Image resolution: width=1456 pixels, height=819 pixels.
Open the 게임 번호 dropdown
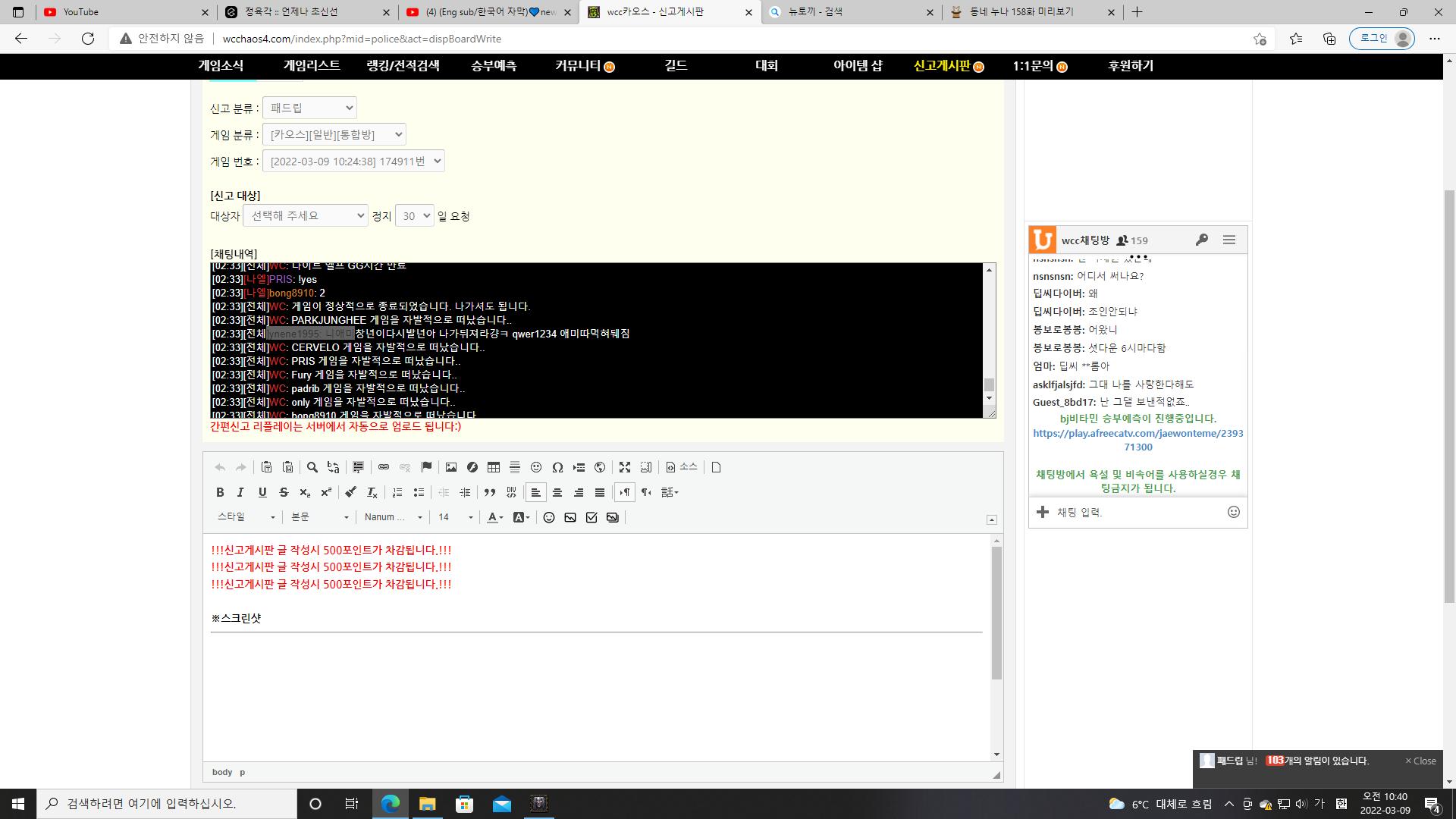tap(353, 161)
